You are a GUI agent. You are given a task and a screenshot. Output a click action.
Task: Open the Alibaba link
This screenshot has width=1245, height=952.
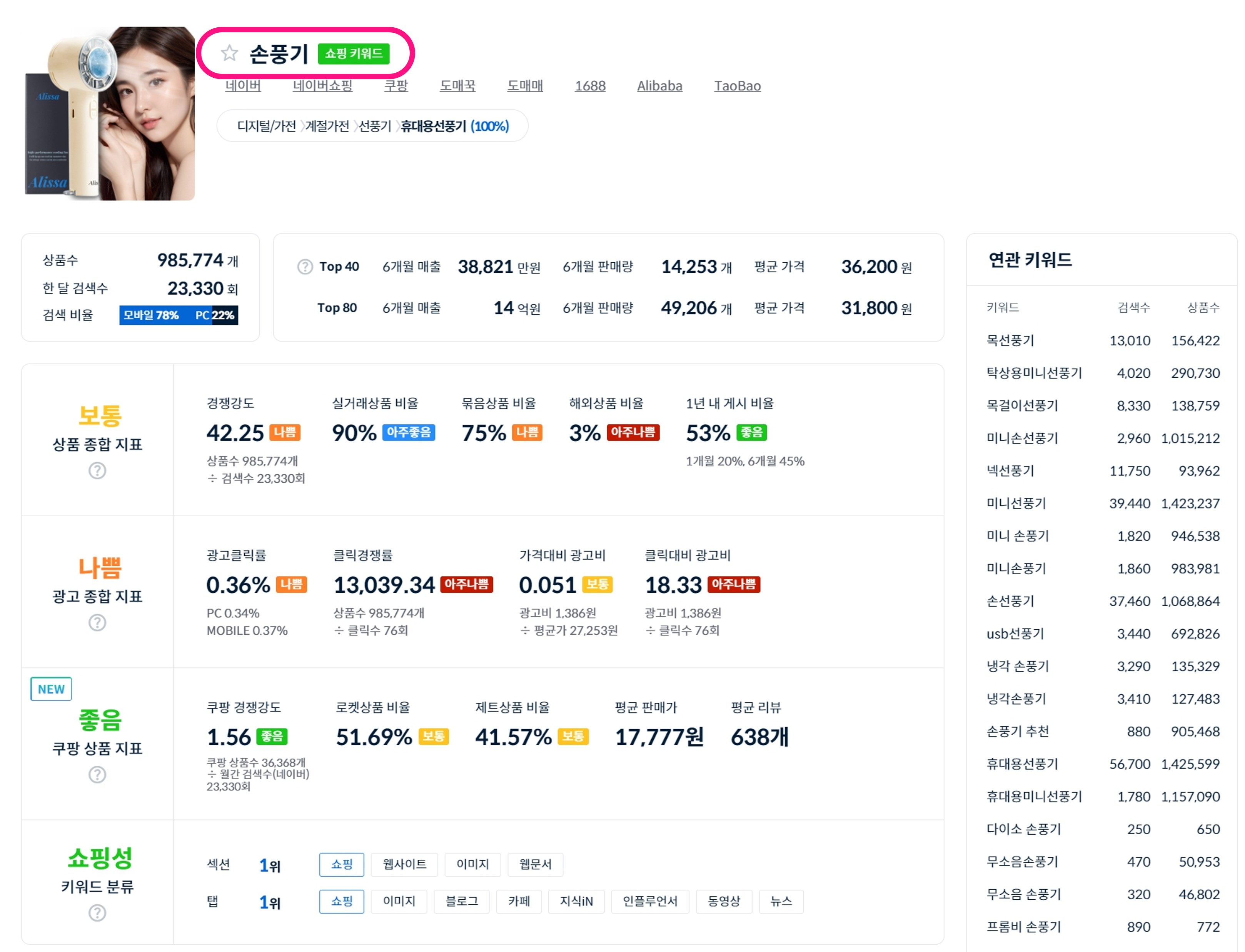pos(659,85)
